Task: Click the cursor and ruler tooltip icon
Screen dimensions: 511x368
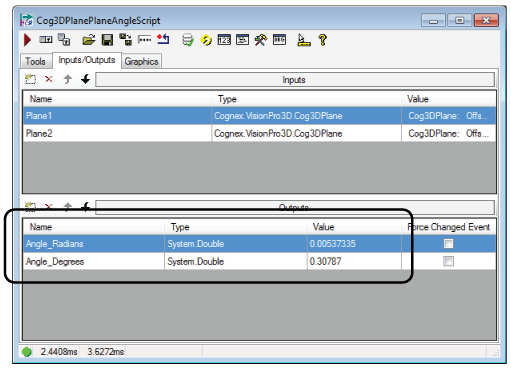Action: 304,40
